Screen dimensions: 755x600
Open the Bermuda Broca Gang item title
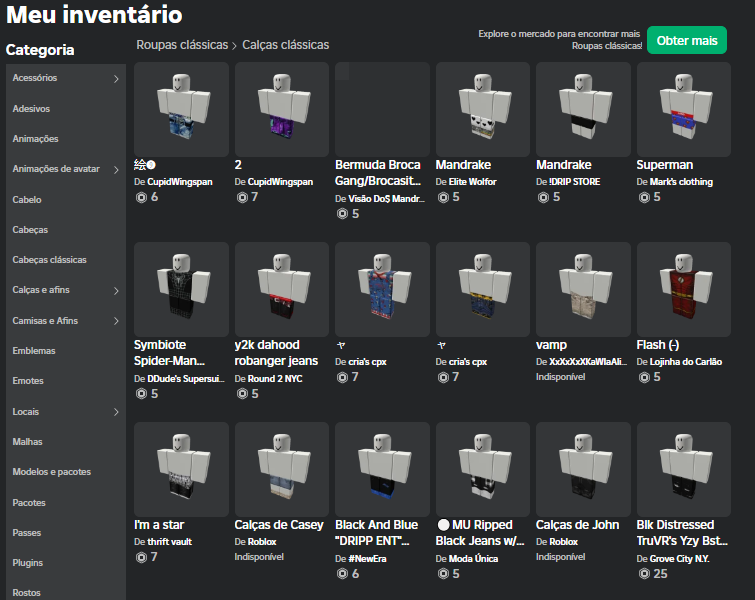click(x=378, y=173)
